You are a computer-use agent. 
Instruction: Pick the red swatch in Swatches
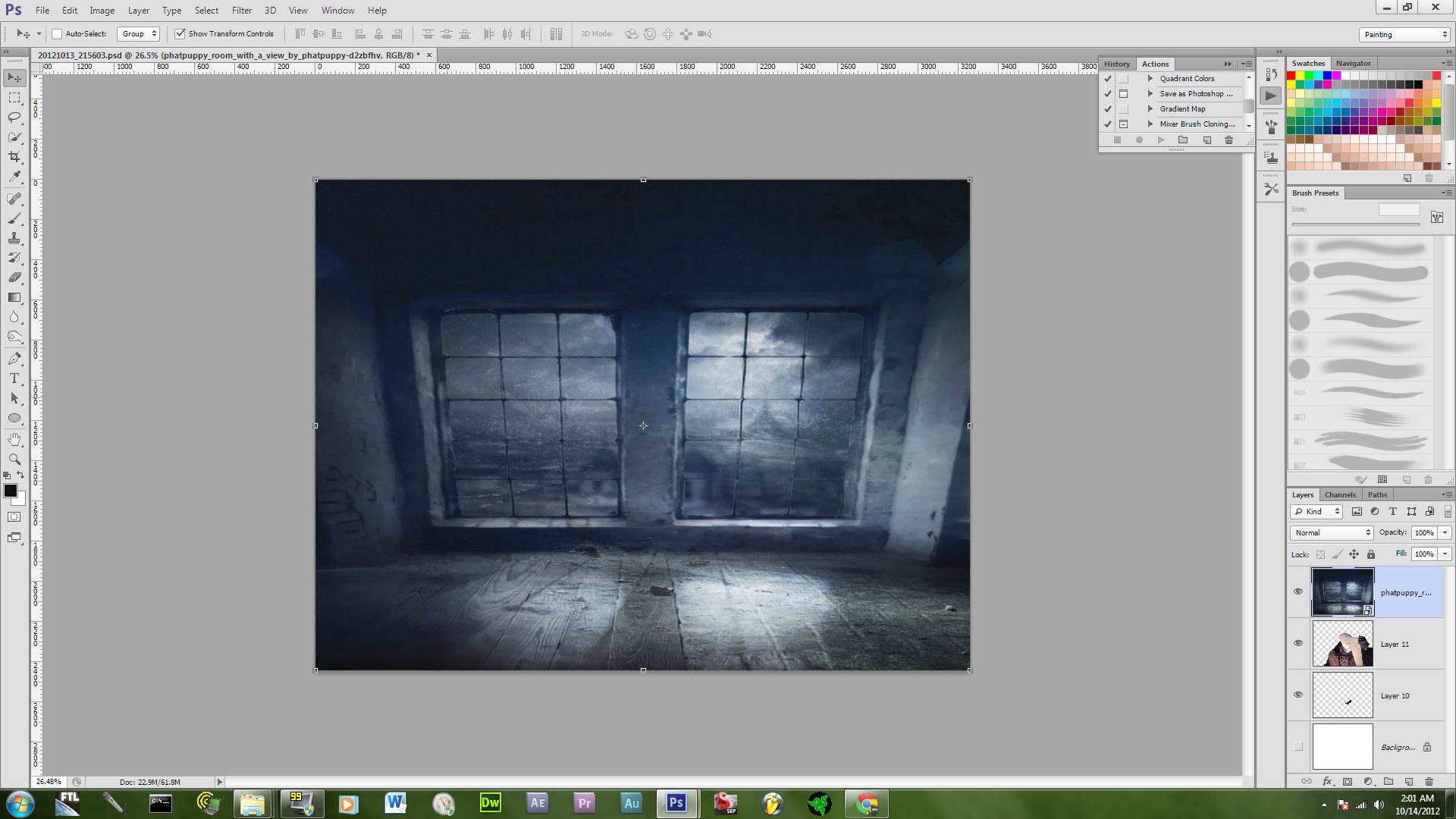pyautogui.click(x=1291, y=76)
